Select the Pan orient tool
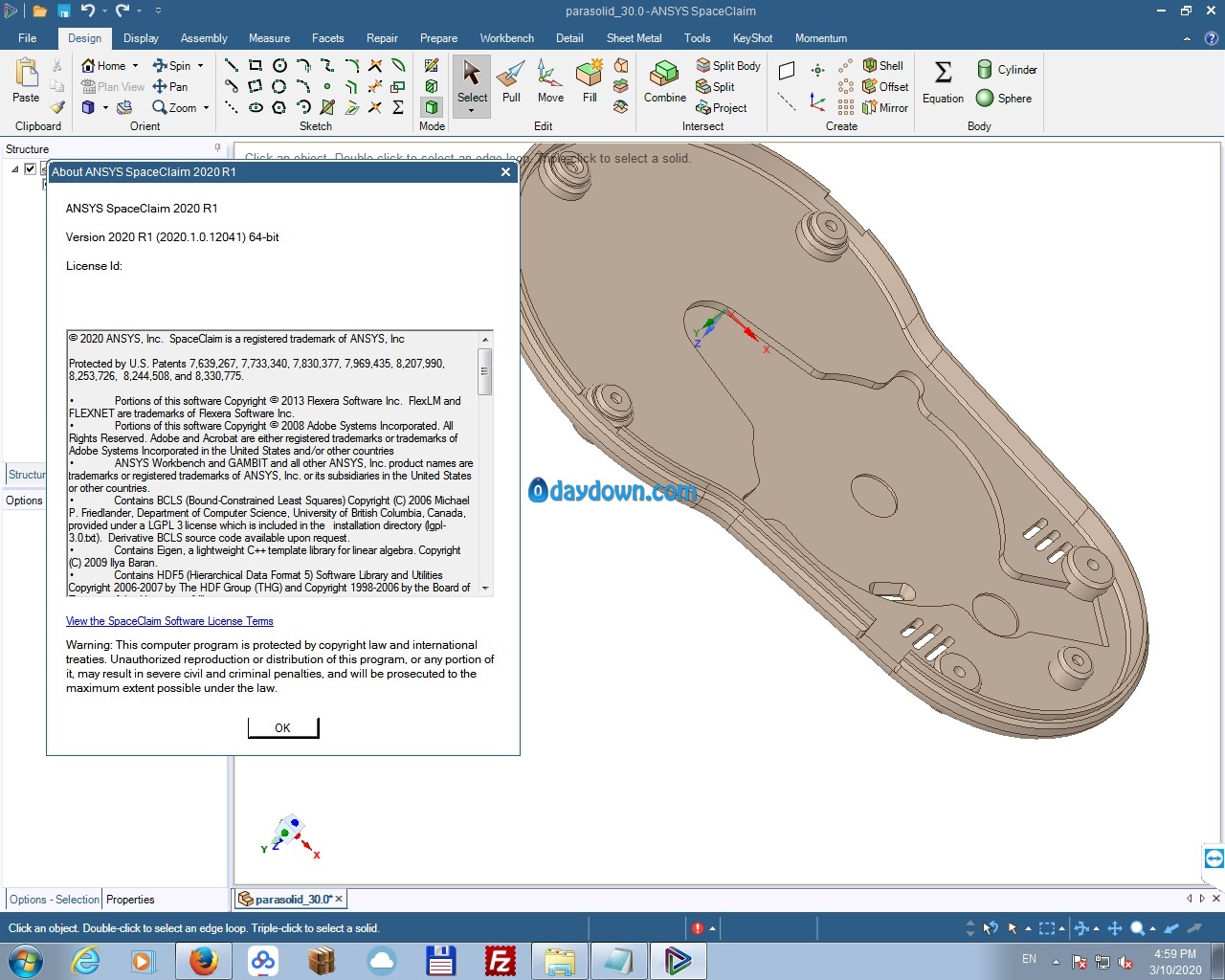 click(x=170, y=86)
